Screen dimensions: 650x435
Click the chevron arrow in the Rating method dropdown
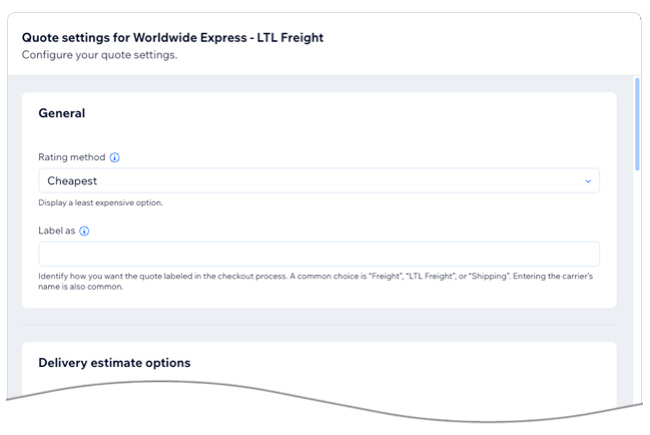588,181
